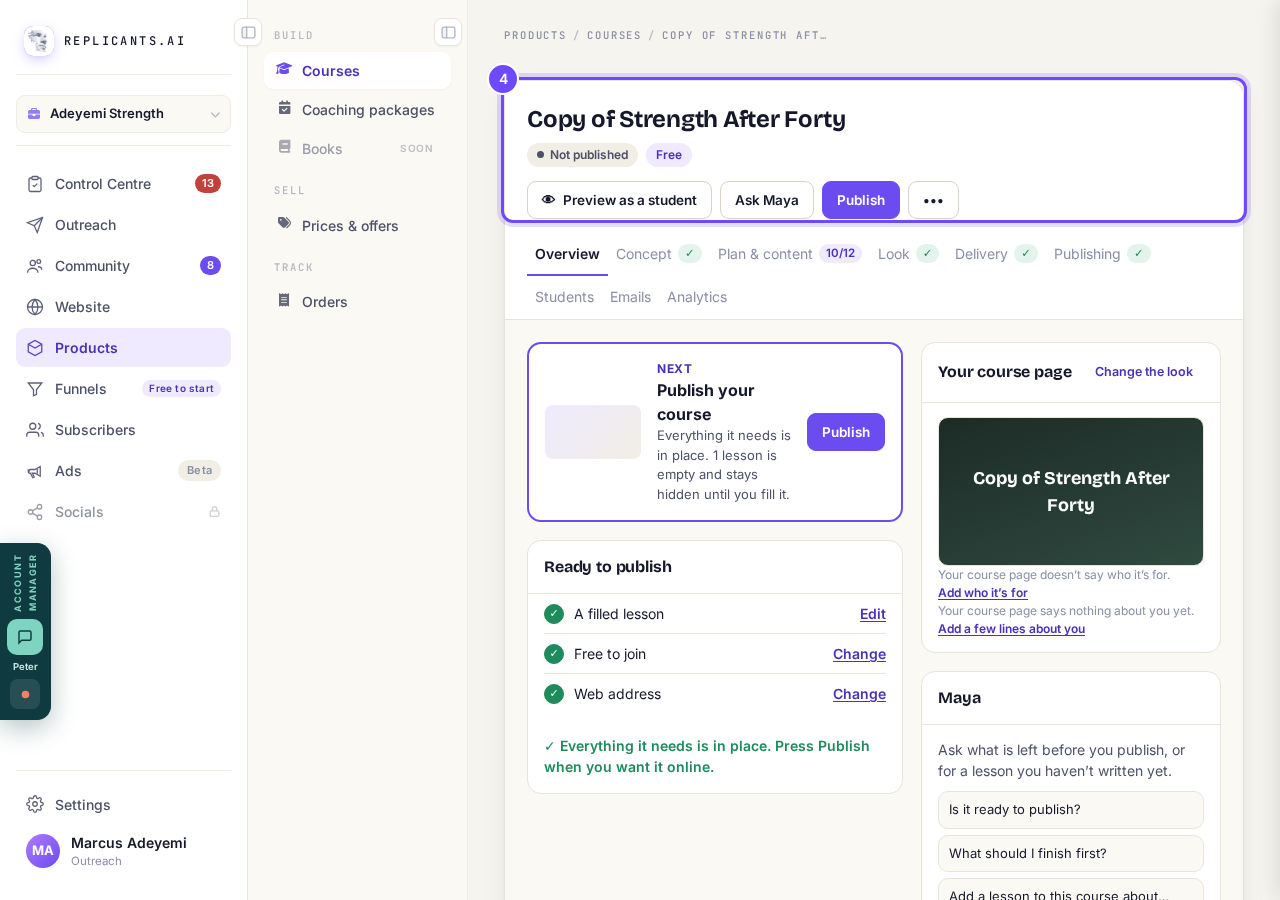
Task: Click the course page preview thumbnail
Action: pos(1071,491)
